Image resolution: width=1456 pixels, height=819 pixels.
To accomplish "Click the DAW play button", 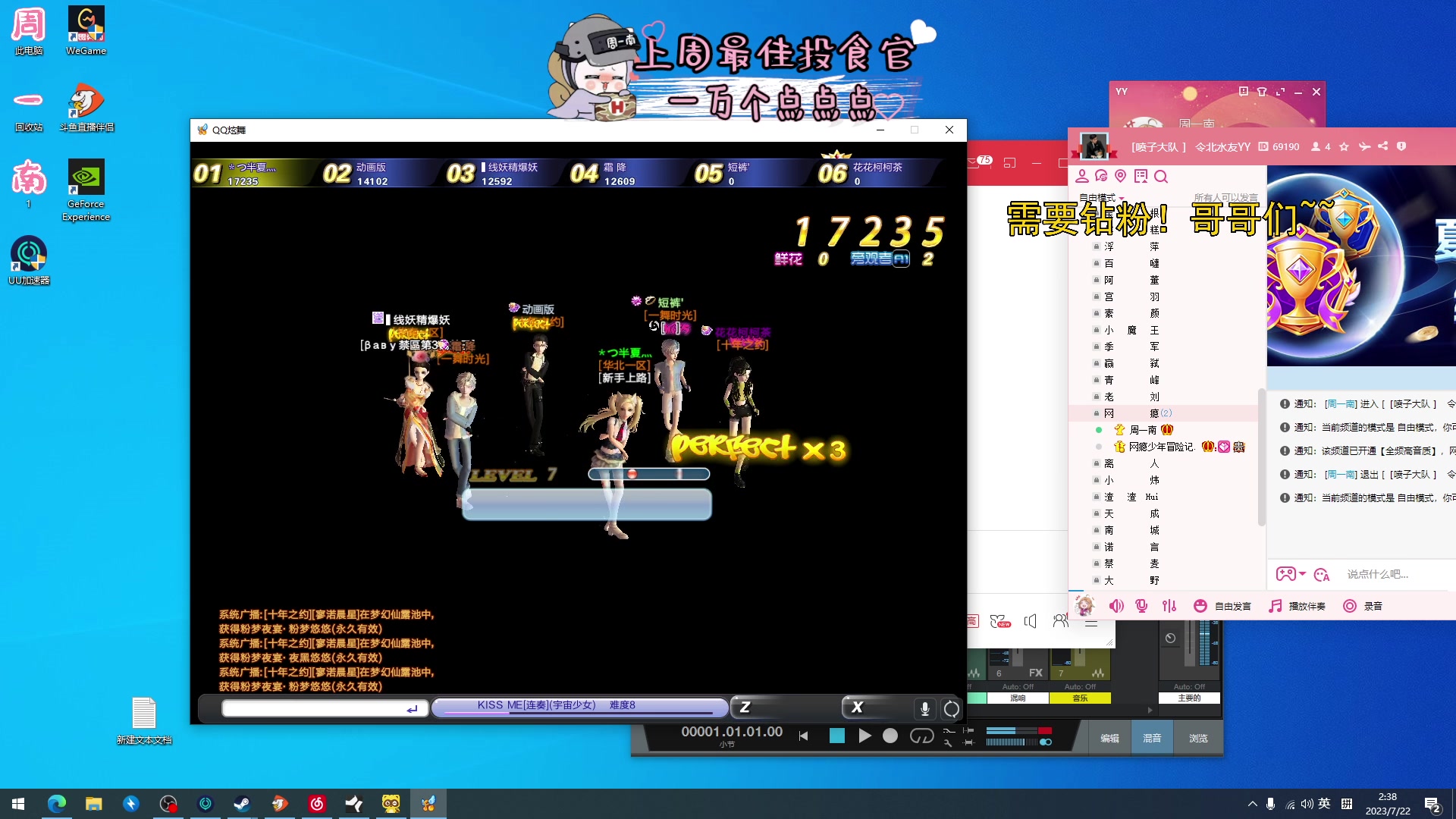I will [x=864, y=736].
